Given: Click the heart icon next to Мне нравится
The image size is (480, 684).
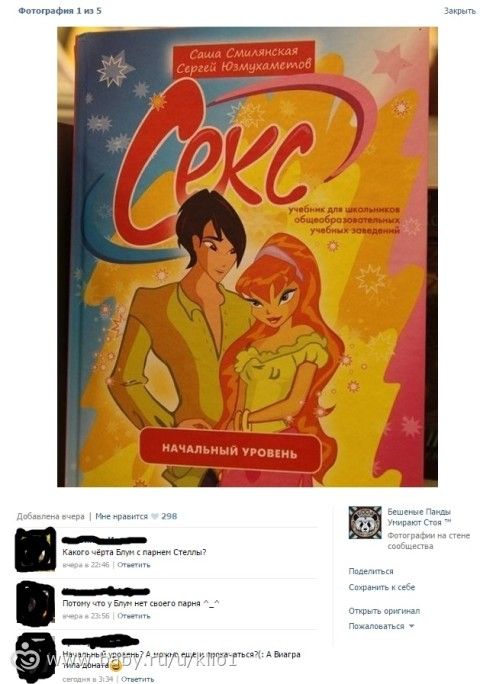Looking at the screenshot, I should pos(155,516).
